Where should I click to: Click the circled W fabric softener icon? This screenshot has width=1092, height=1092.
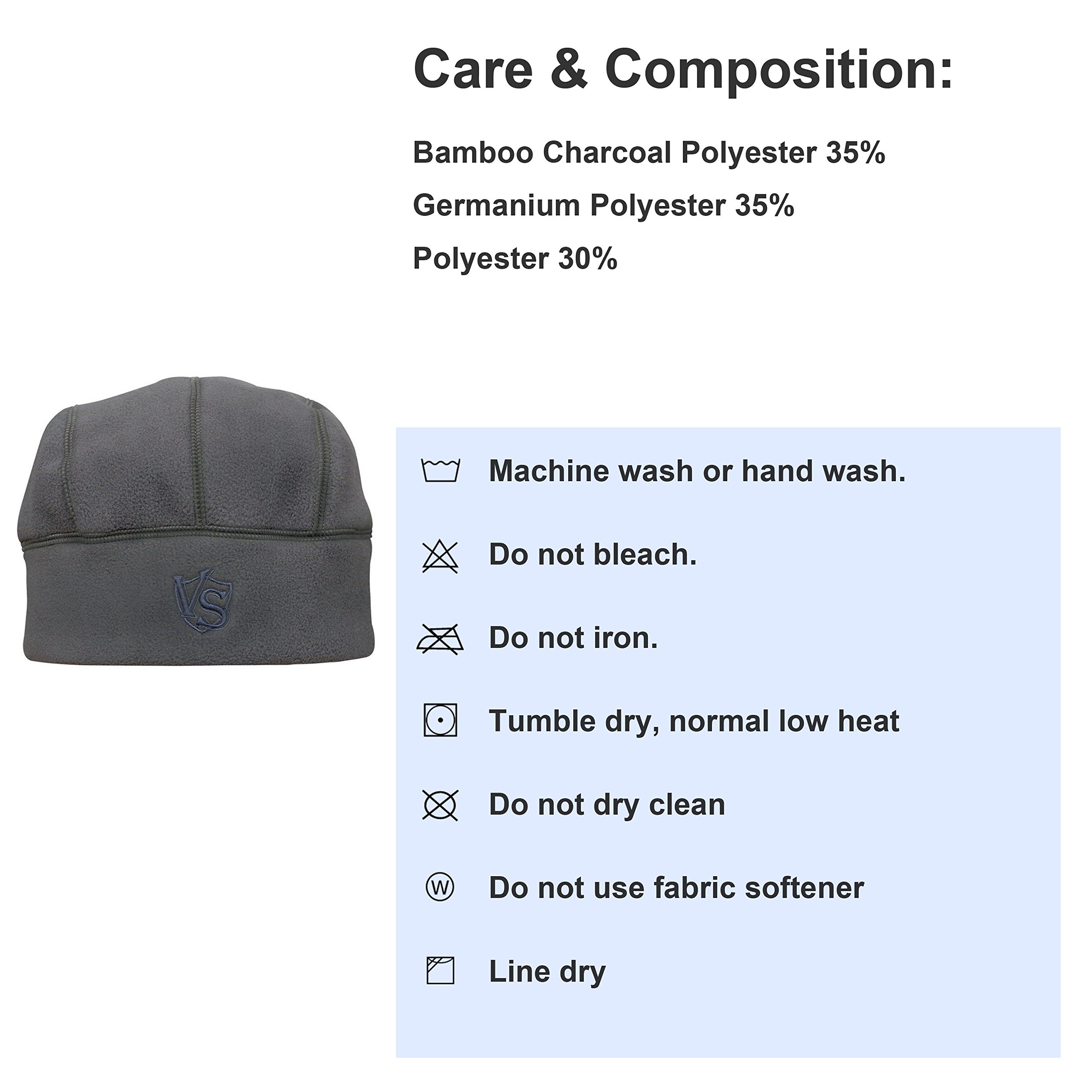[x=440, y=887]
